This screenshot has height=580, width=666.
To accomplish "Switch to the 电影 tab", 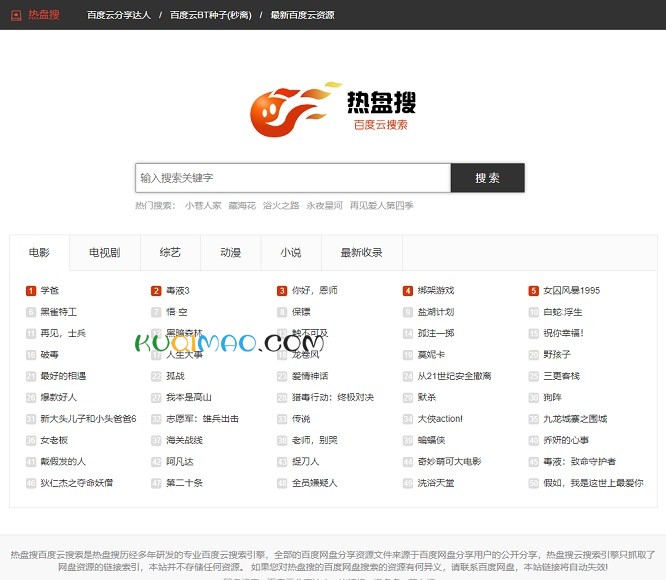I will 39,253.
